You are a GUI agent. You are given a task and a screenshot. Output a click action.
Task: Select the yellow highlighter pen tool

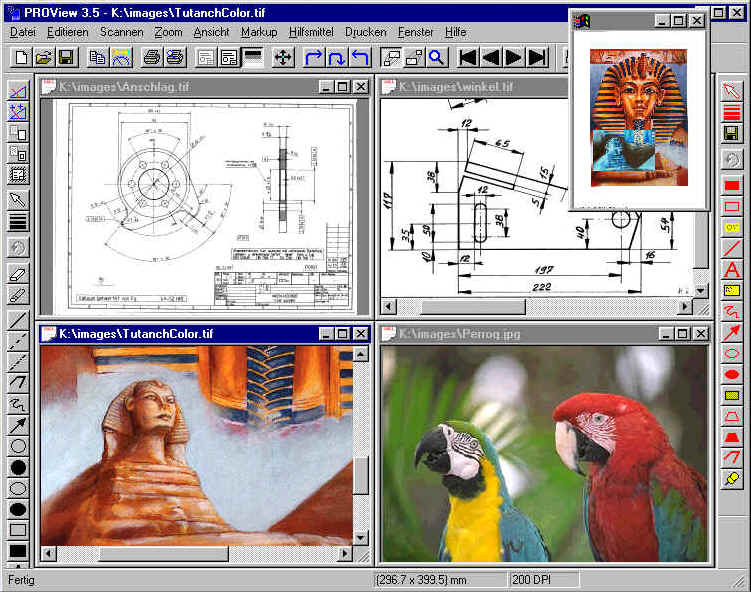point(731,478)
